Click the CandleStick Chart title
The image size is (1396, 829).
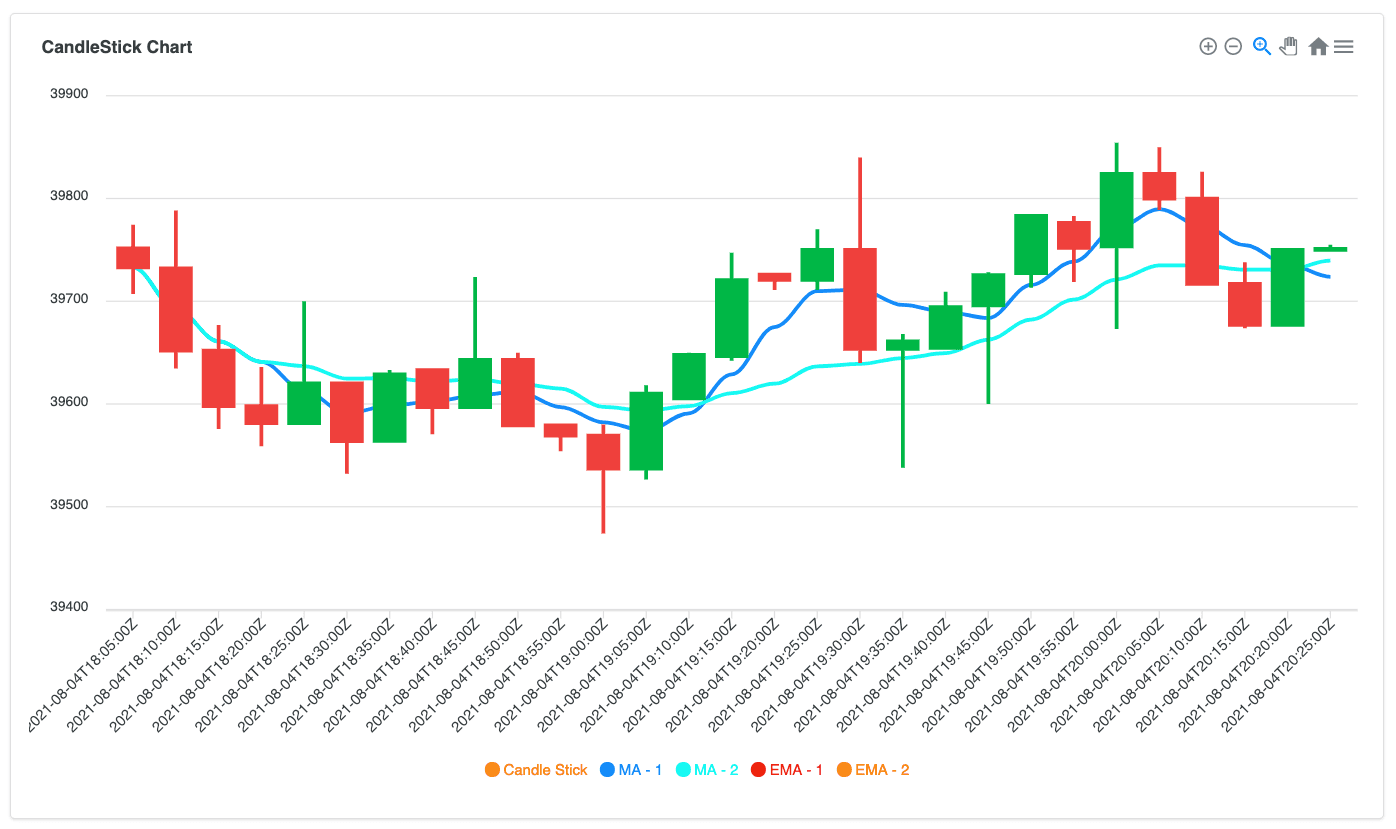[x=117, y=47]
